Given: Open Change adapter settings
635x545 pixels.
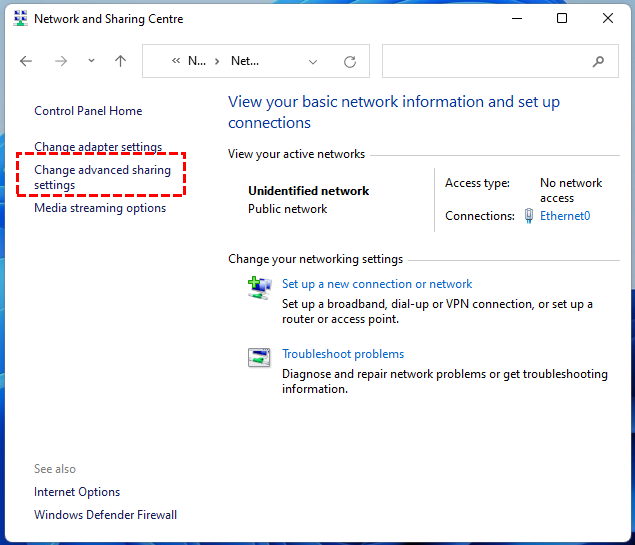Looking at the screenshot, I should (x=98, y=147).
